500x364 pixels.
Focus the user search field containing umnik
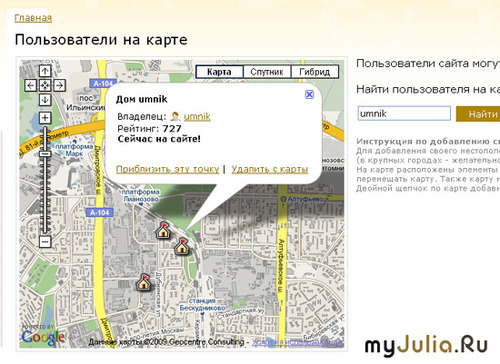[404, 113]
